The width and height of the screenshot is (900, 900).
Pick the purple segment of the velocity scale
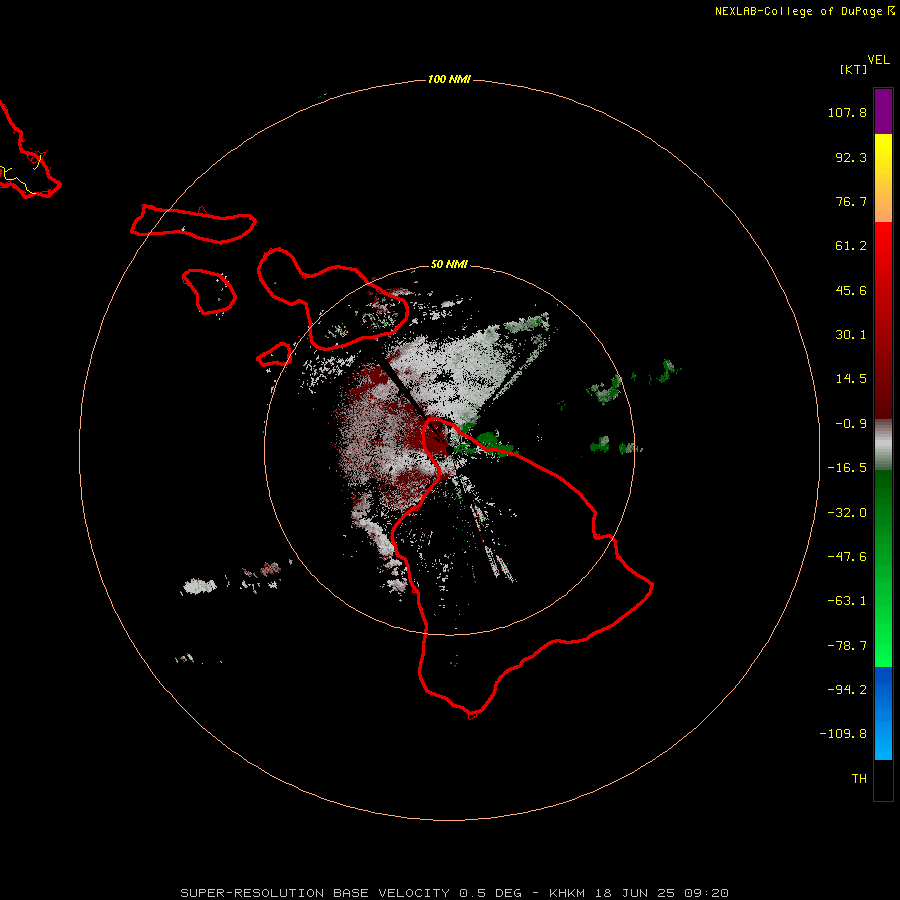coord(883,111)
